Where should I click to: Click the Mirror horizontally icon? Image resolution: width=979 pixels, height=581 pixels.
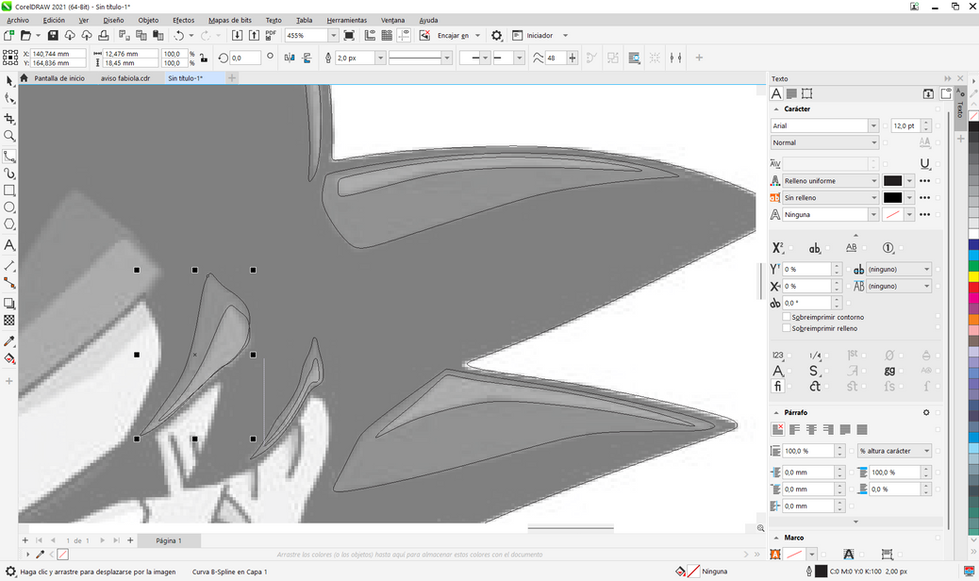289,58
